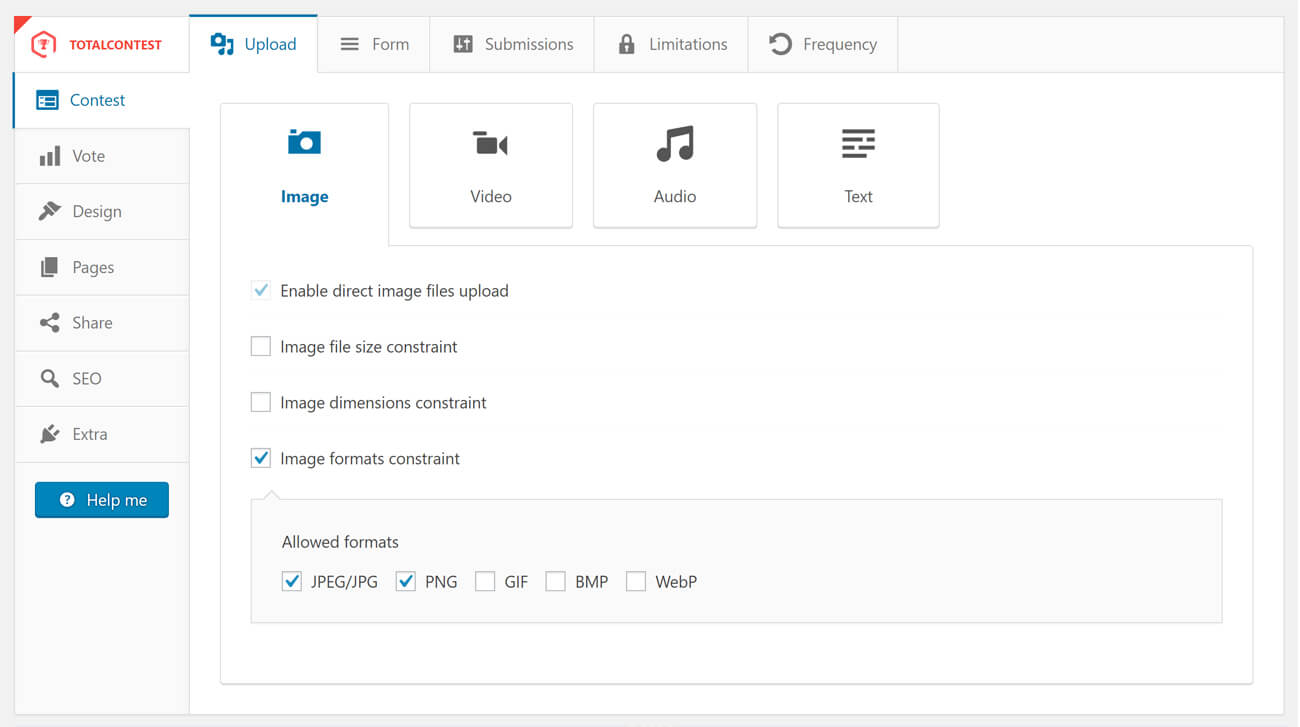Click the Share icon in sidebar
Image resolution: width=1300 pixels, height=727 pixels.
(49, 323)
